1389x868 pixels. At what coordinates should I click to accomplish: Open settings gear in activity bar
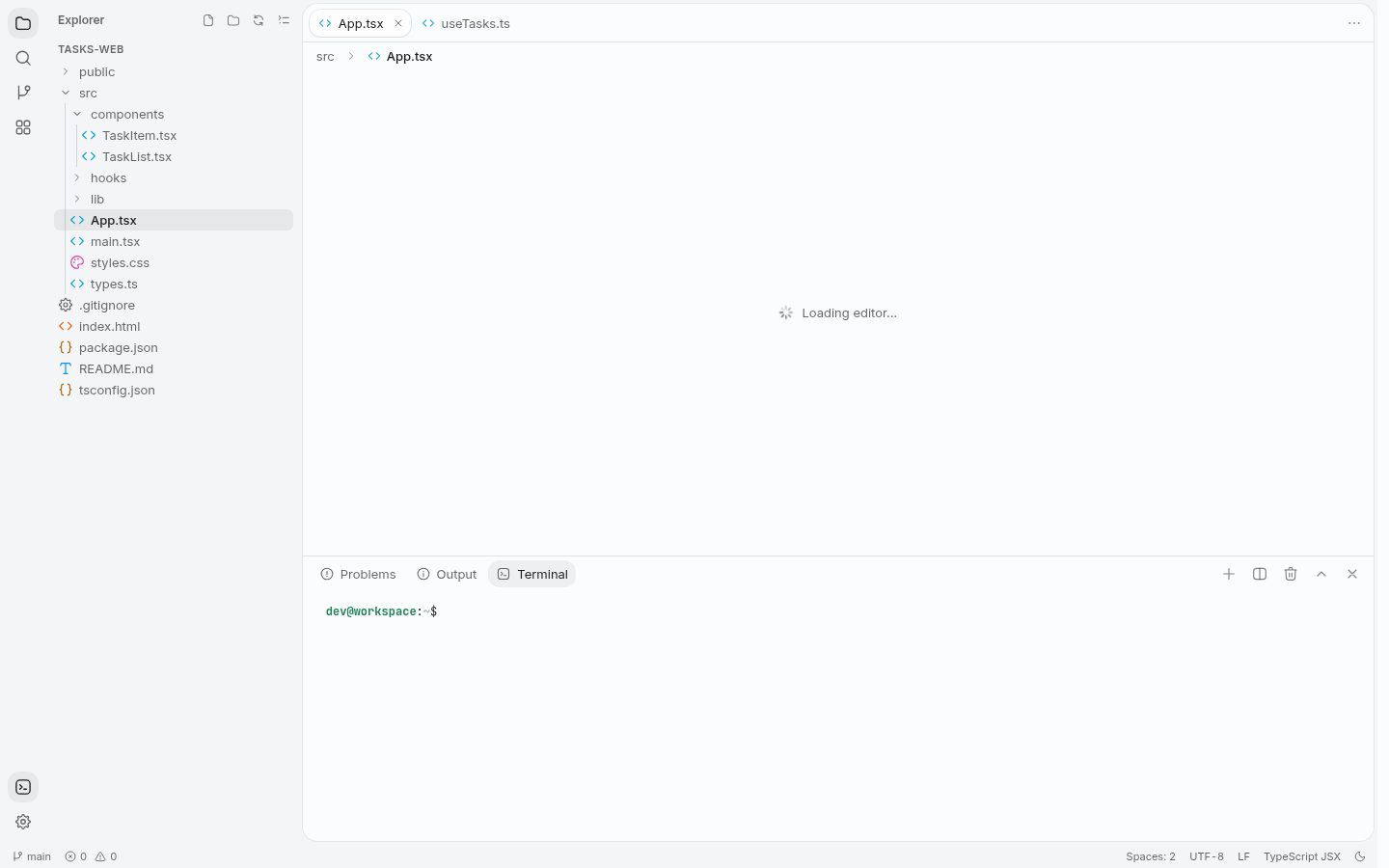[x=23, y=822]
